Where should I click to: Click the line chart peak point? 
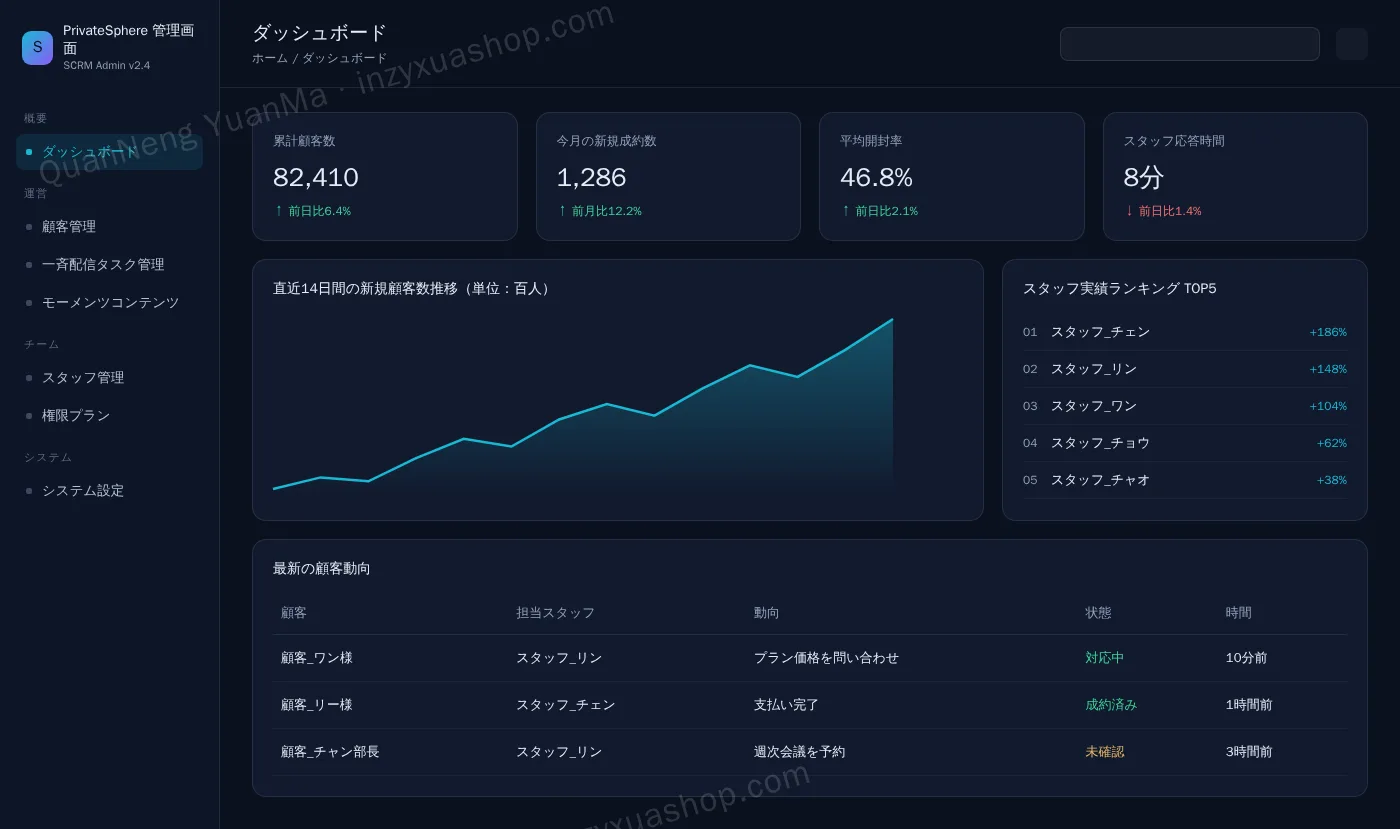[x=892, y=320]
